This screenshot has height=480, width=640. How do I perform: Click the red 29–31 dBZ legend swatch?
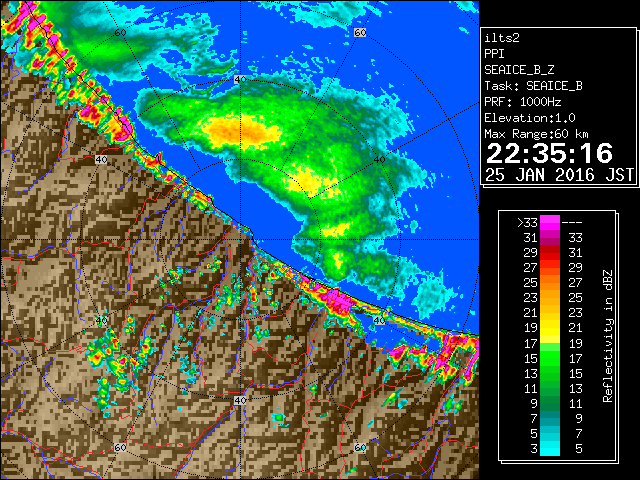[550, 253]
